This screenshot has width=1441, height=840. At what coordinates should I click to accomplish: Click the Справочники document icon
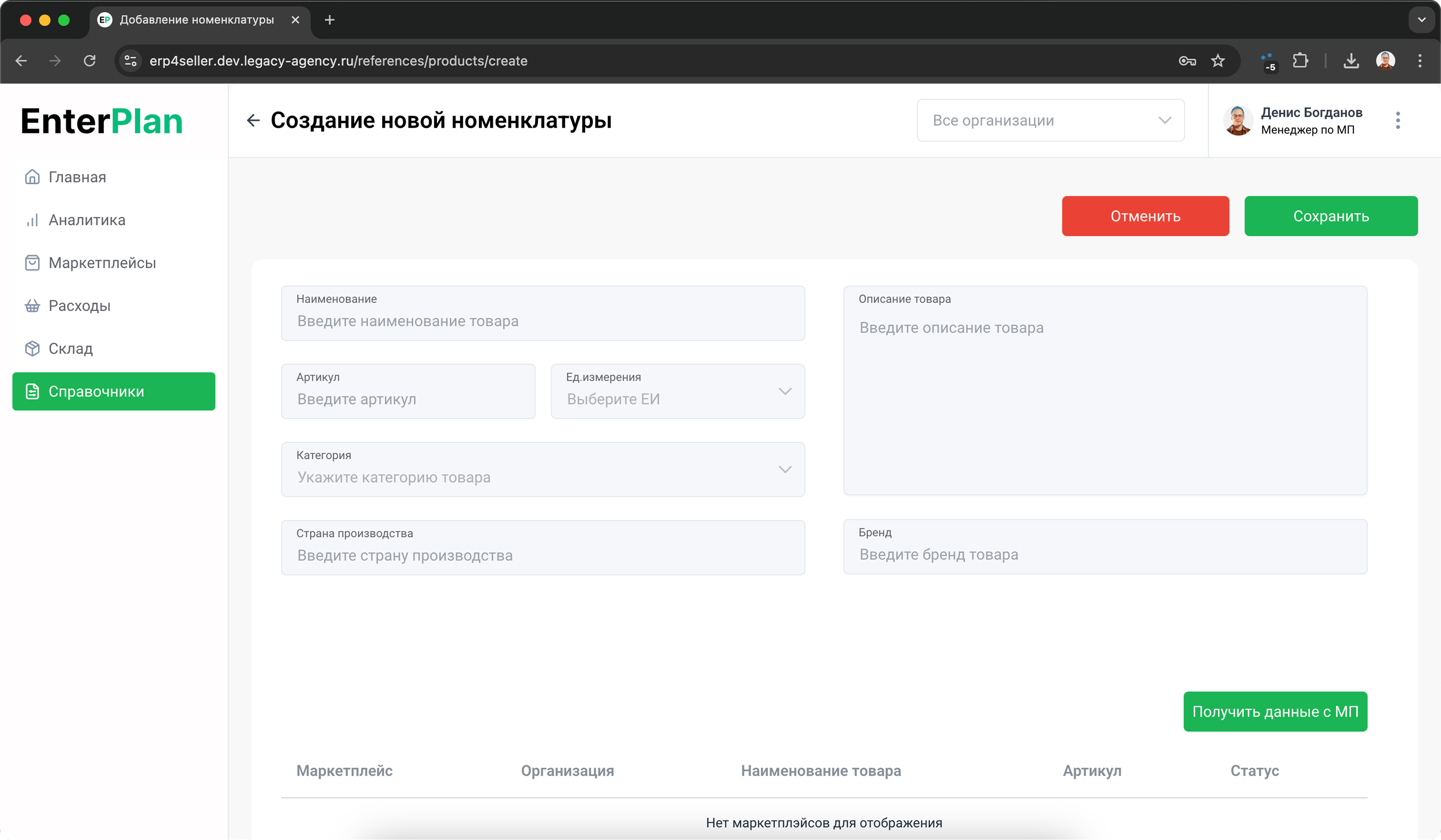[32, 391]
